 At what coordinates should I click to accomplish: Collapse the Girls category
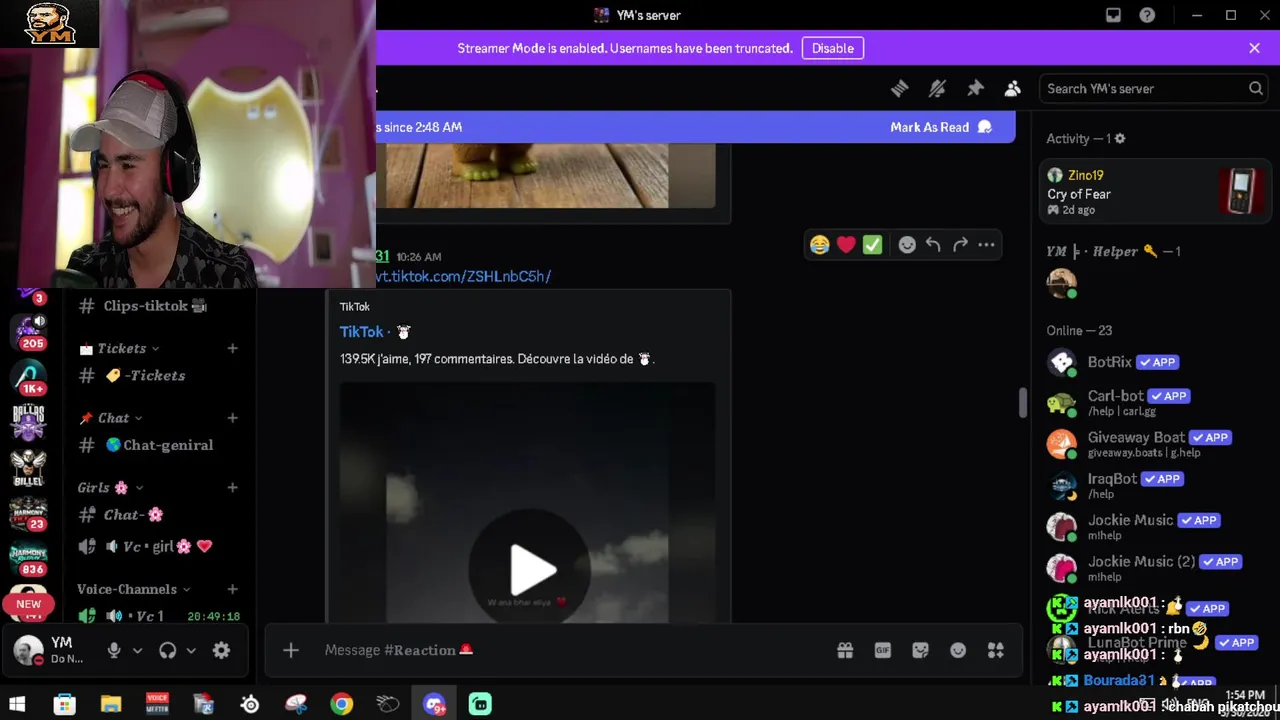pyautogui.click(x=111, y=487)
